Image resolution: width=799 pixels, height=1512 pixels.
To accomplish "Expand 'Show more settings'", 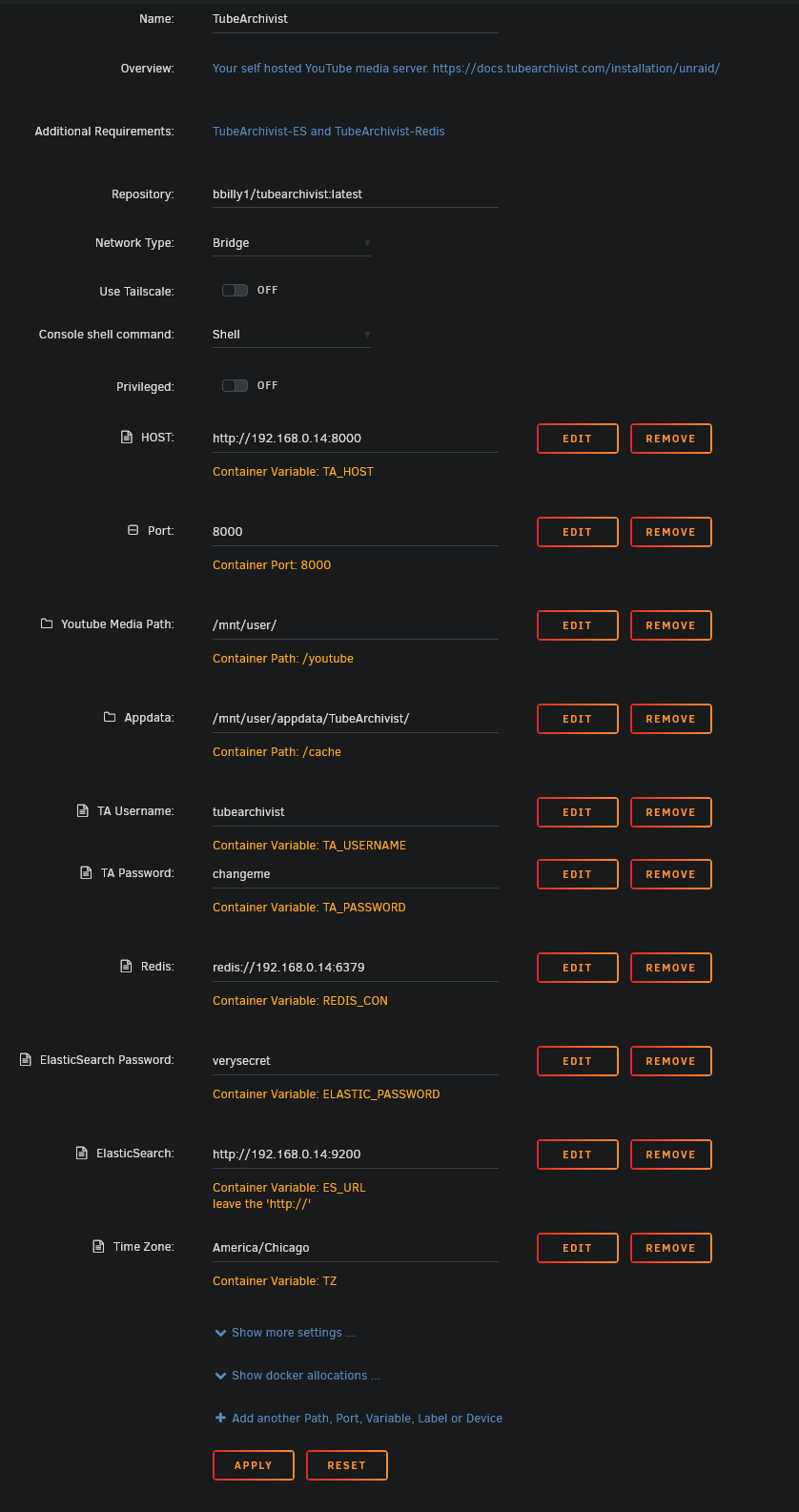I will pos(284,1332).
